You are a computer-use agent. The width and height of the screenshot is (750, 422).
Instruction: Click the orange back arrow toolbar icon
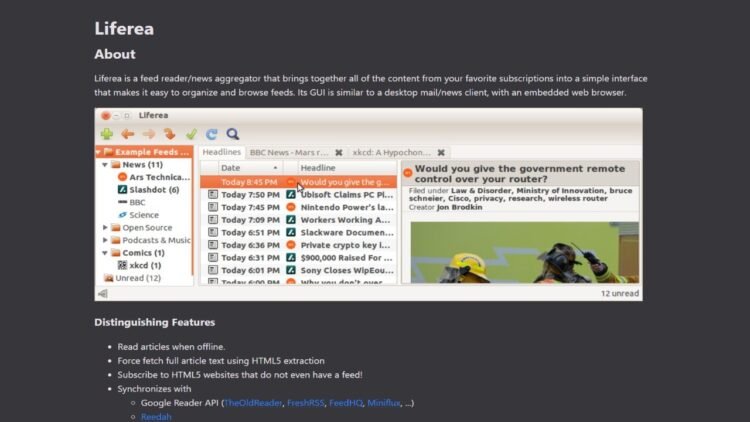coord(128,134)
